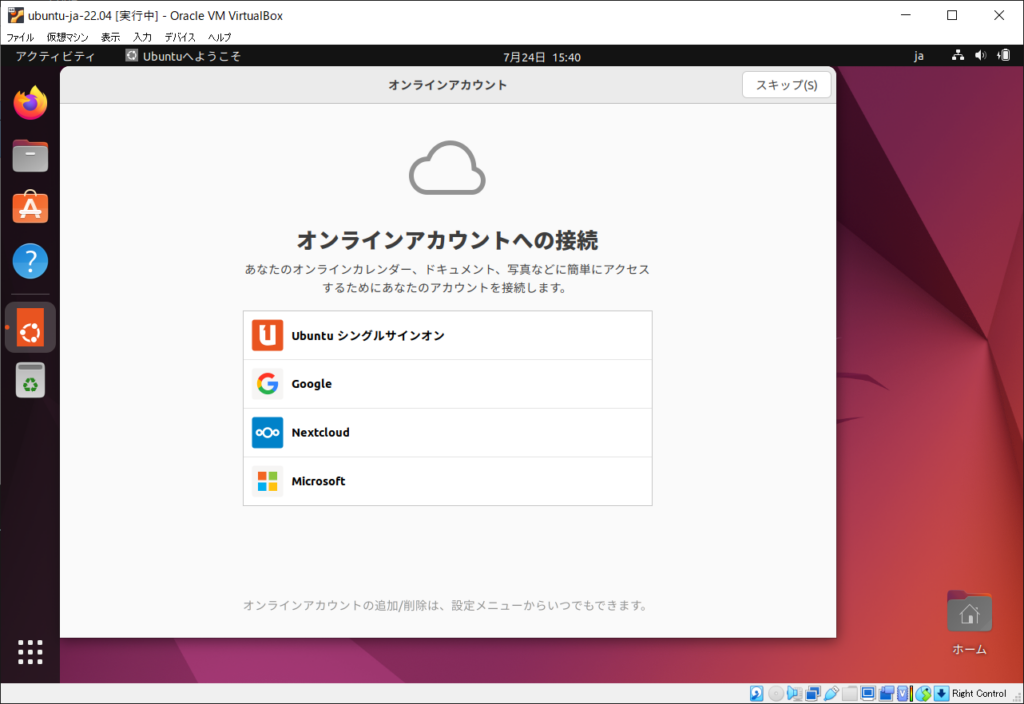Click the VirtualBox display status icon
This screenshot has height=704, width=1024.
tap(868, 694)
